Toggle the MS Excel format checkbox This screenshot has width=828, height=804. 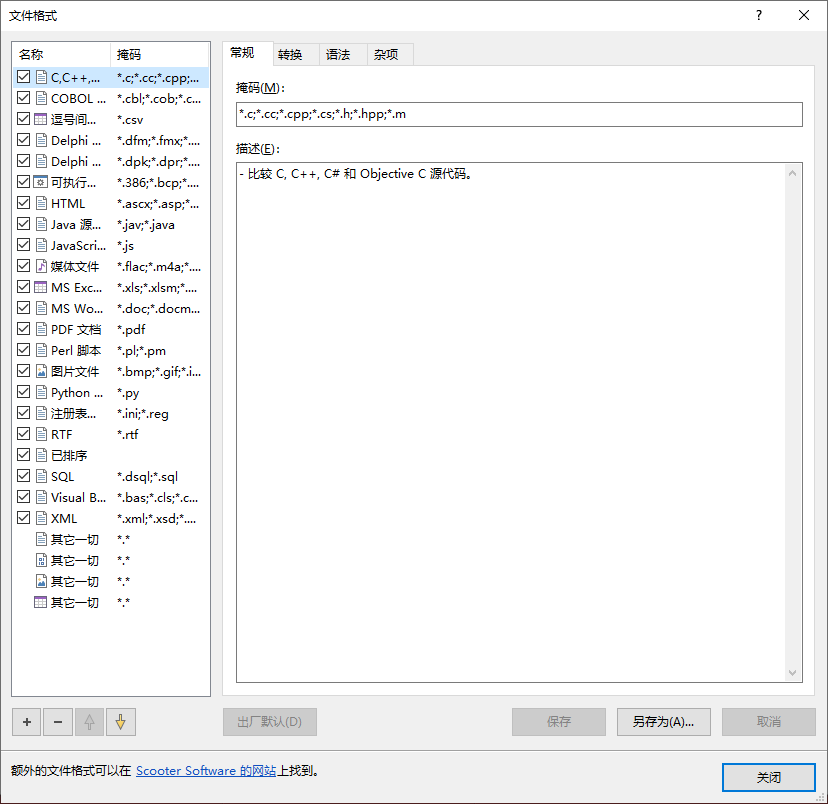coord(23,287)
